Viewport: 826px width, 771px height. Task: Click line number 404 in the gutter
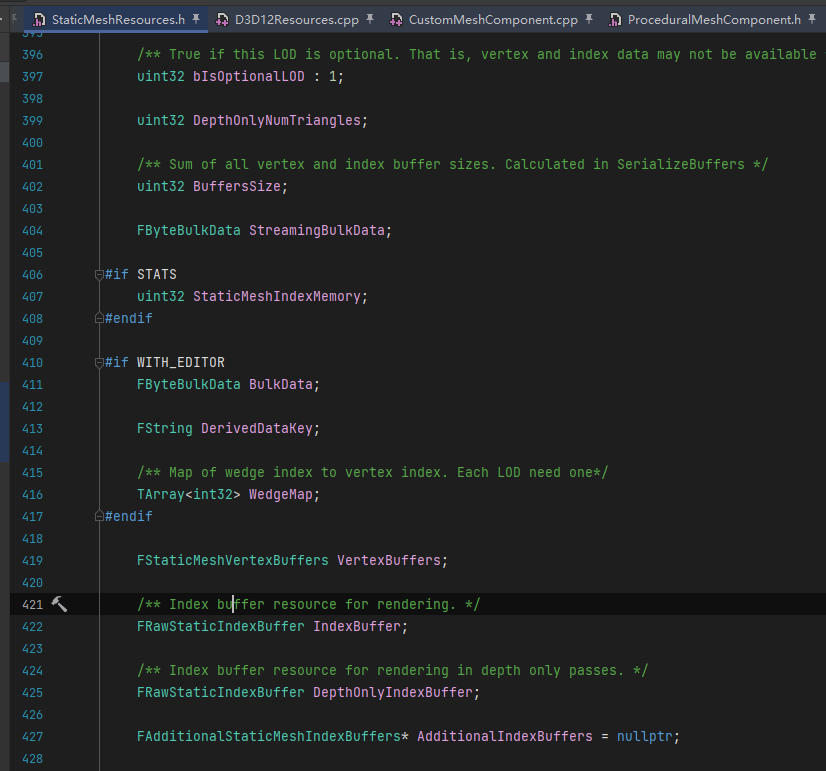(x=33, y=231)
